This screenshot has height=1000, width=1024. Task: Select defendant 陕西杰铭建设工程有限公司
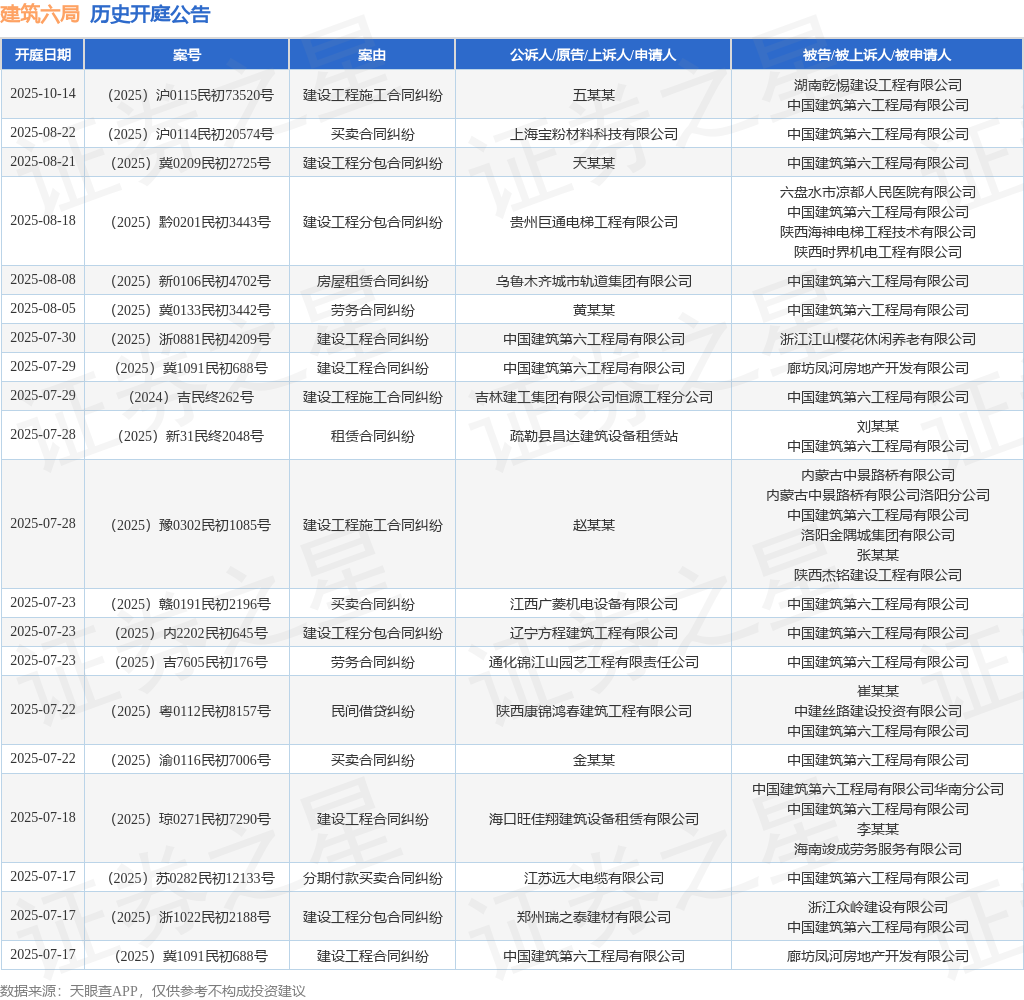coord(878,575)
